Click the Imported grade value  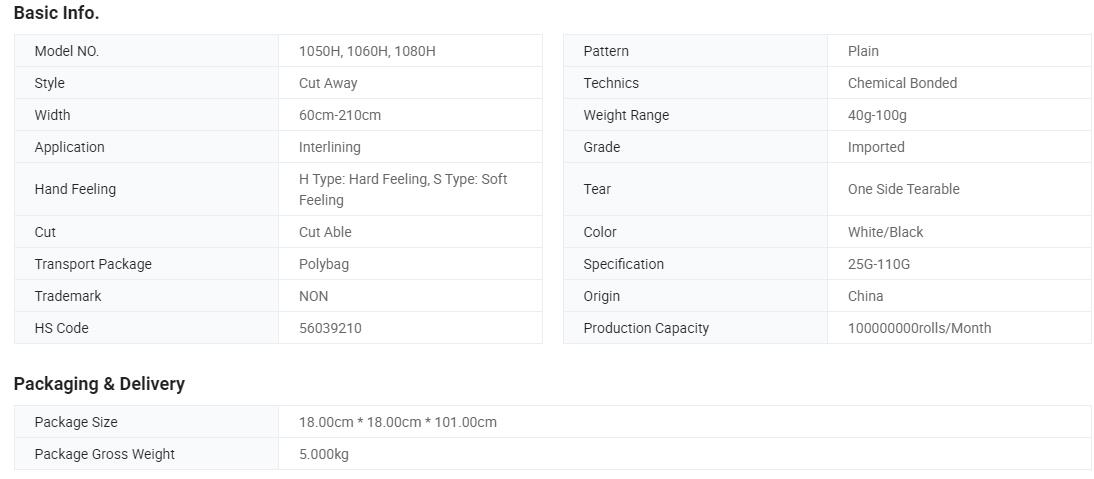pos(876,147)
